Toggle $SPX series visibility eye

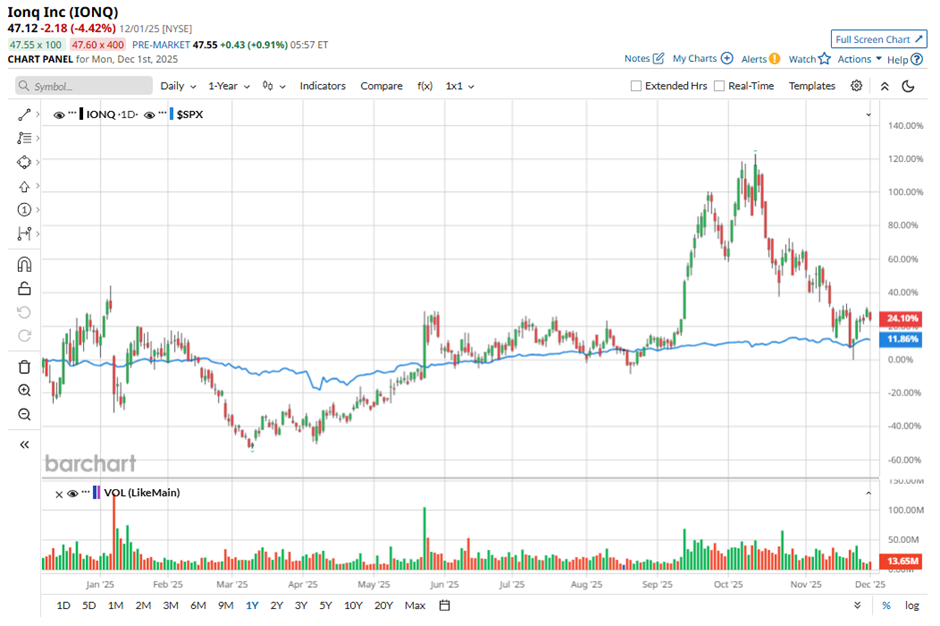[x=149, y=115]
